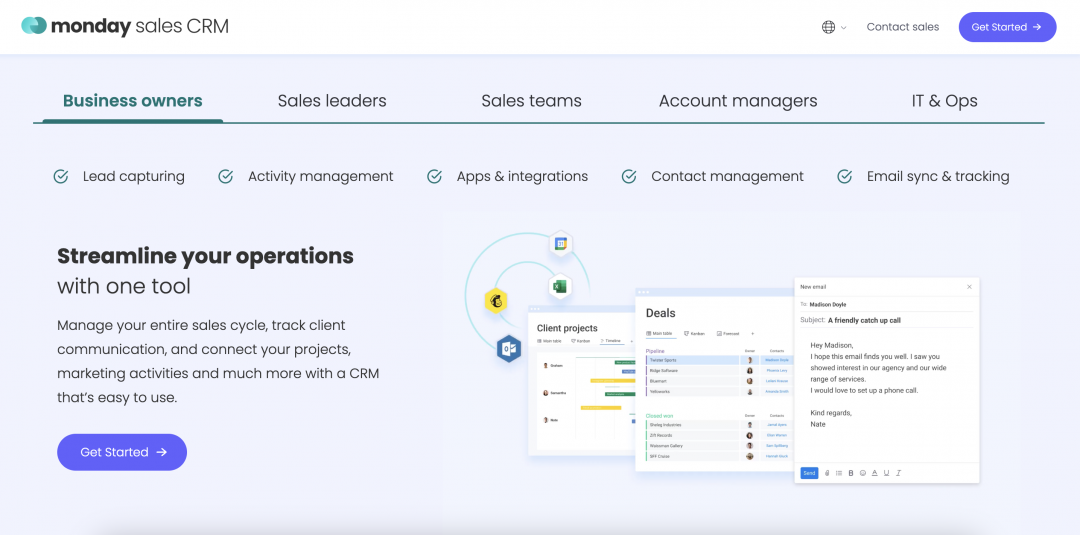Open the Contact sales link
Screen dimensions: 1080x535
pos(902,27)
